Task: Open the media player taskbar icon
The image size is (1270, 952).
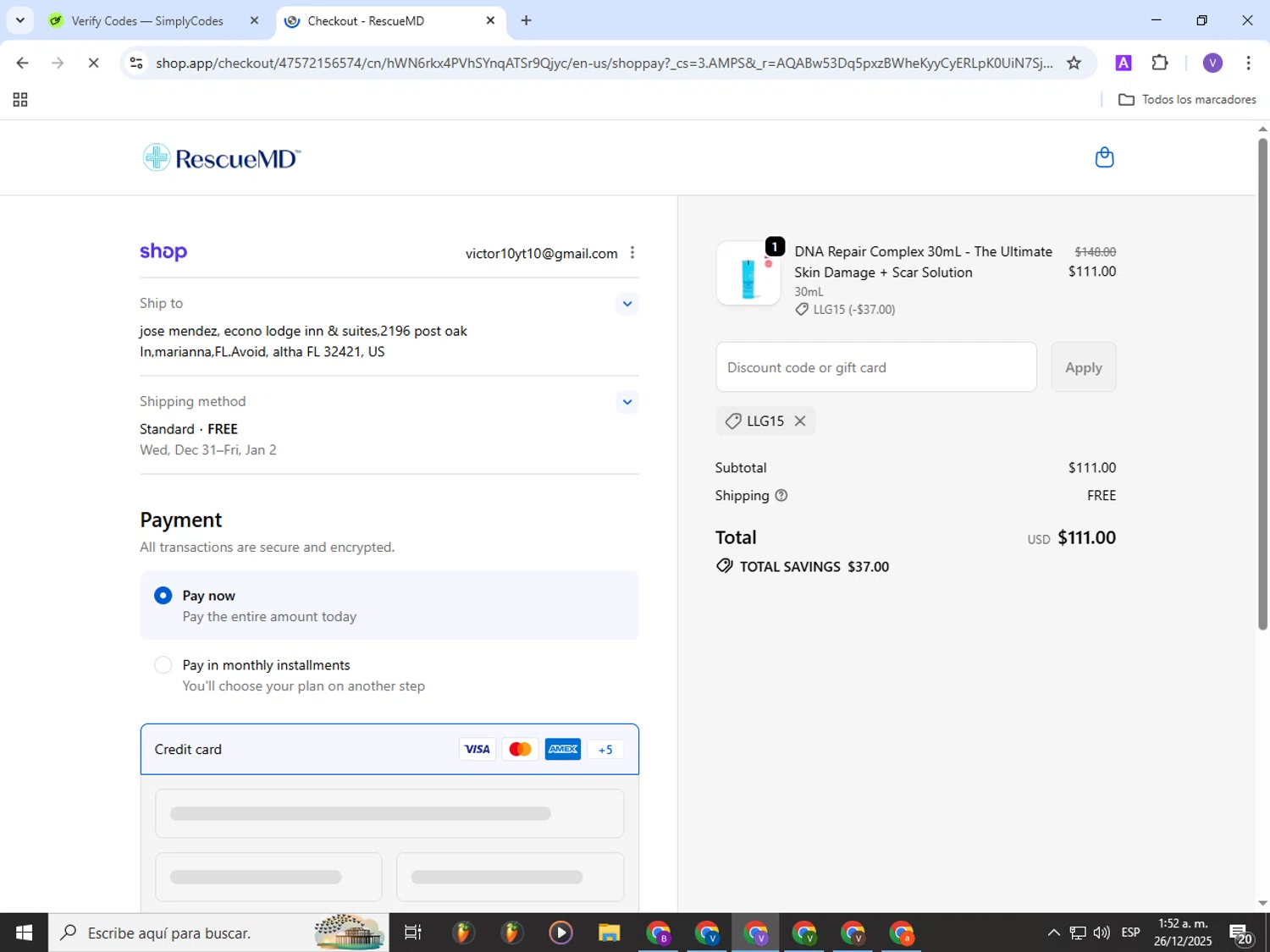Action: tap(560, 933)
